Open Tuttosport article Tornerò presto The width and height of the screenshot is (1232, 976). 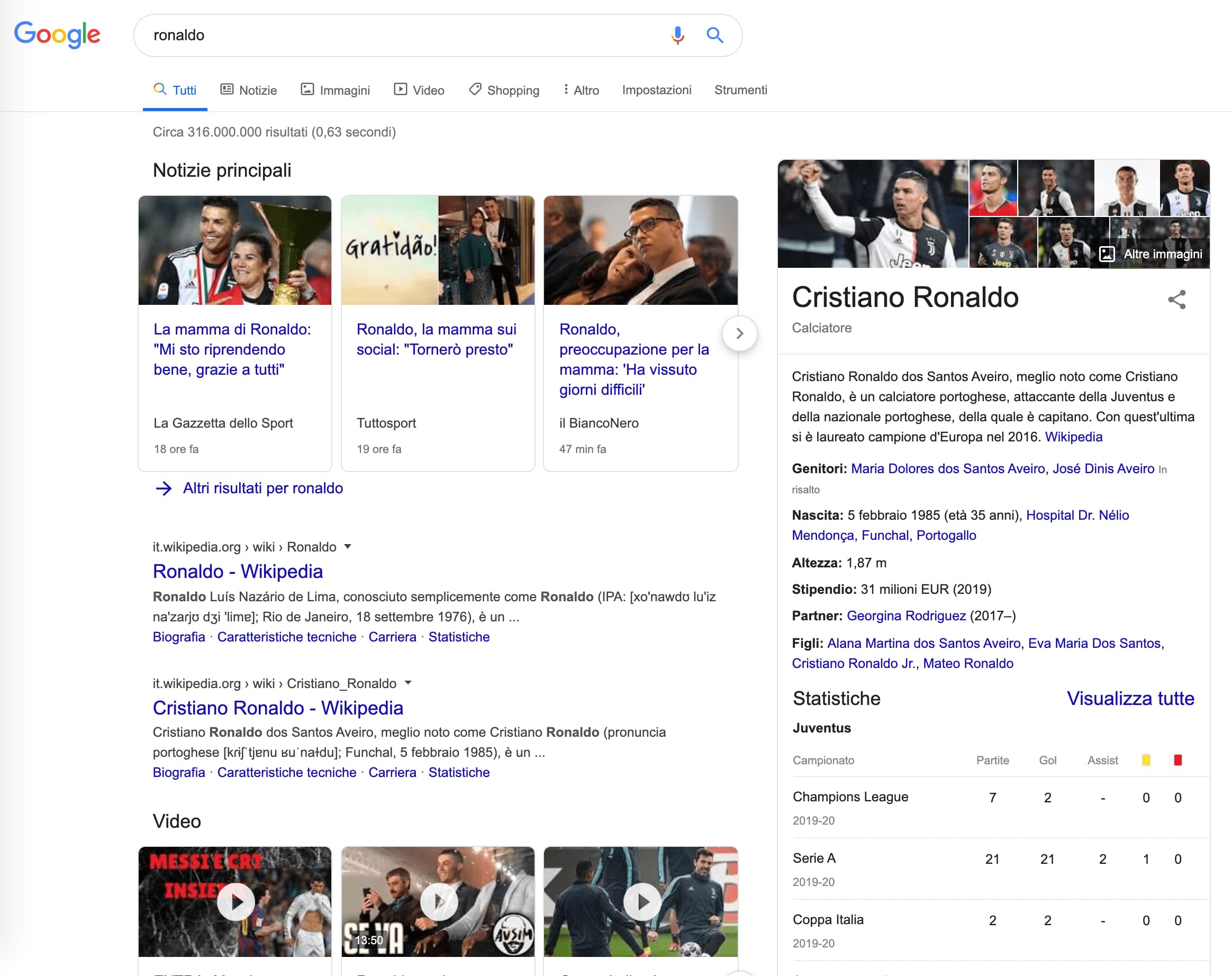click(x=437, y=339)
